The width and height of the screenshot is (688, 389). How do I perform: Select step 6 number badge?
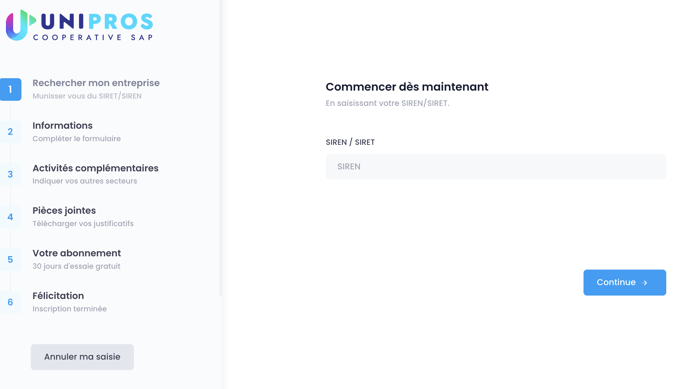click(x=11, y=302)
